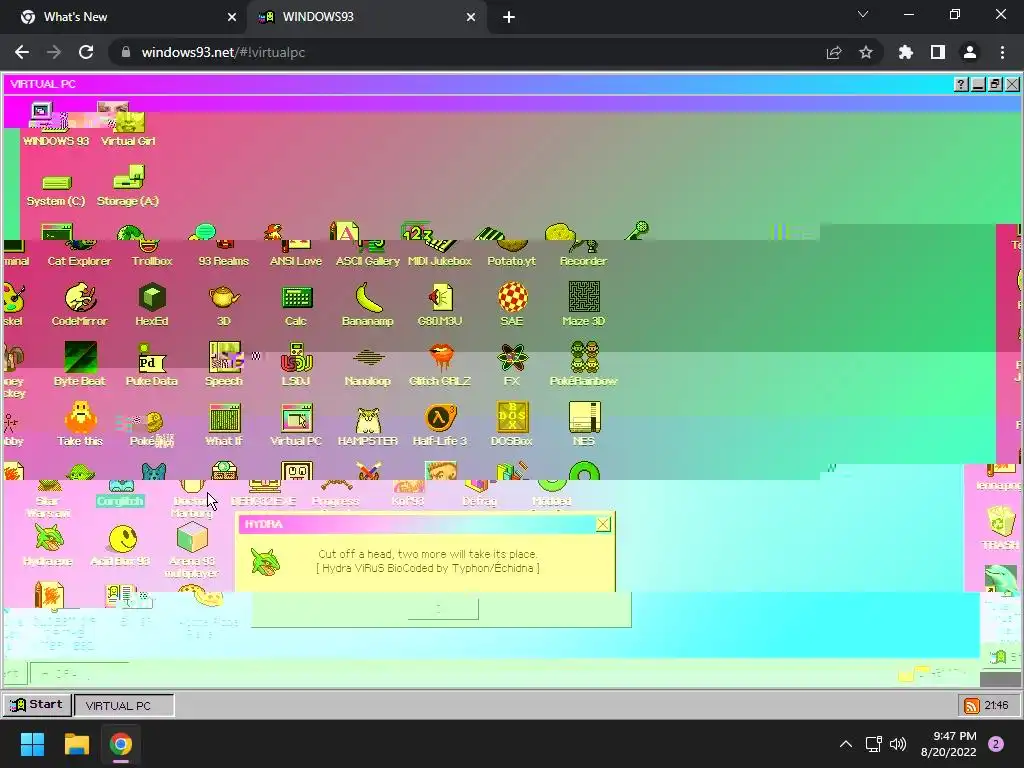Open the TRASH recycle bin
The height and width of the screenshot is (768, 1024).
[x=1000, y=526]
